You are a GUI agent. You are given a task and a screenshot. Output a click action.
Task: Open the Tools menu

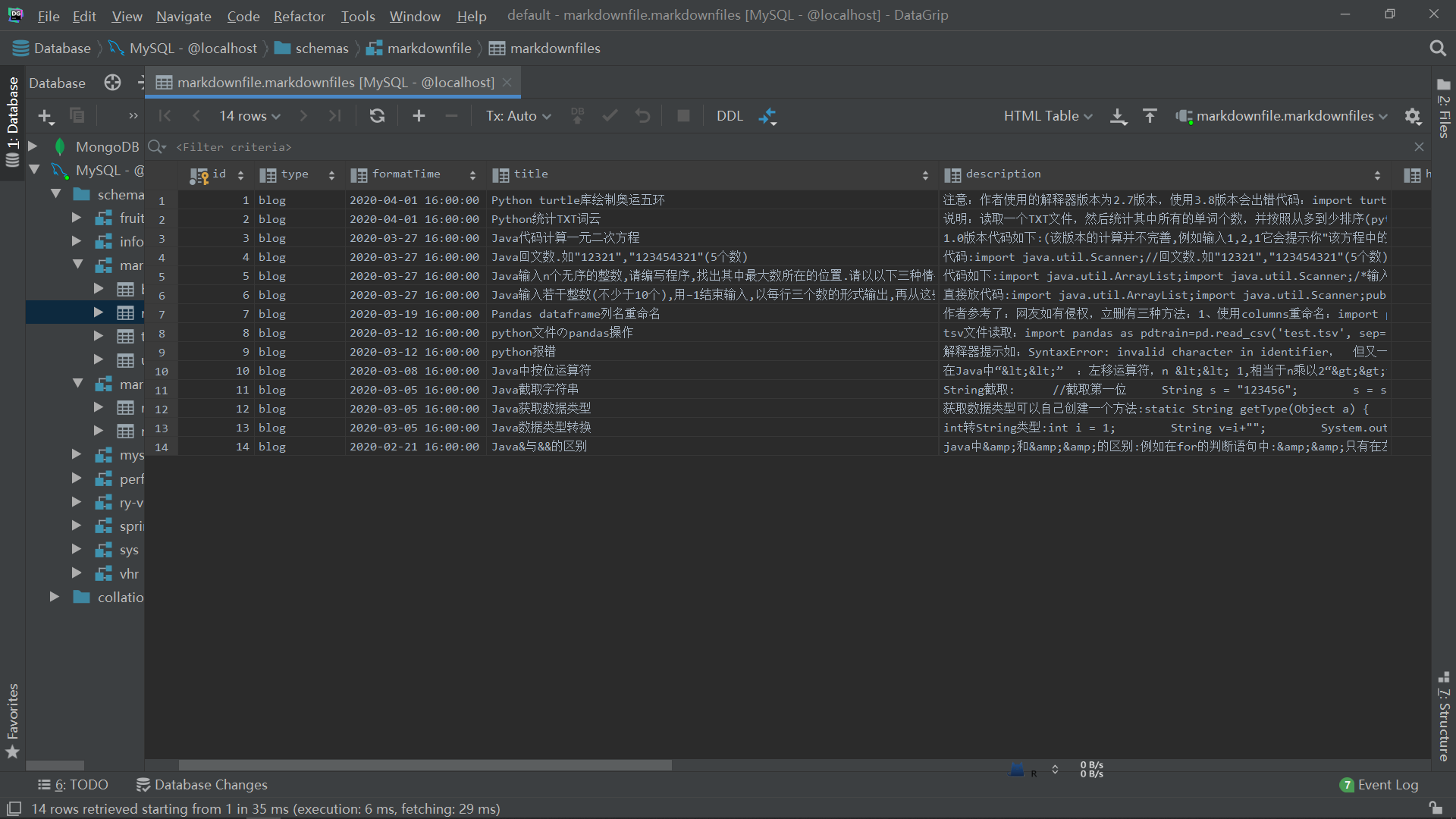pos(357,16)
